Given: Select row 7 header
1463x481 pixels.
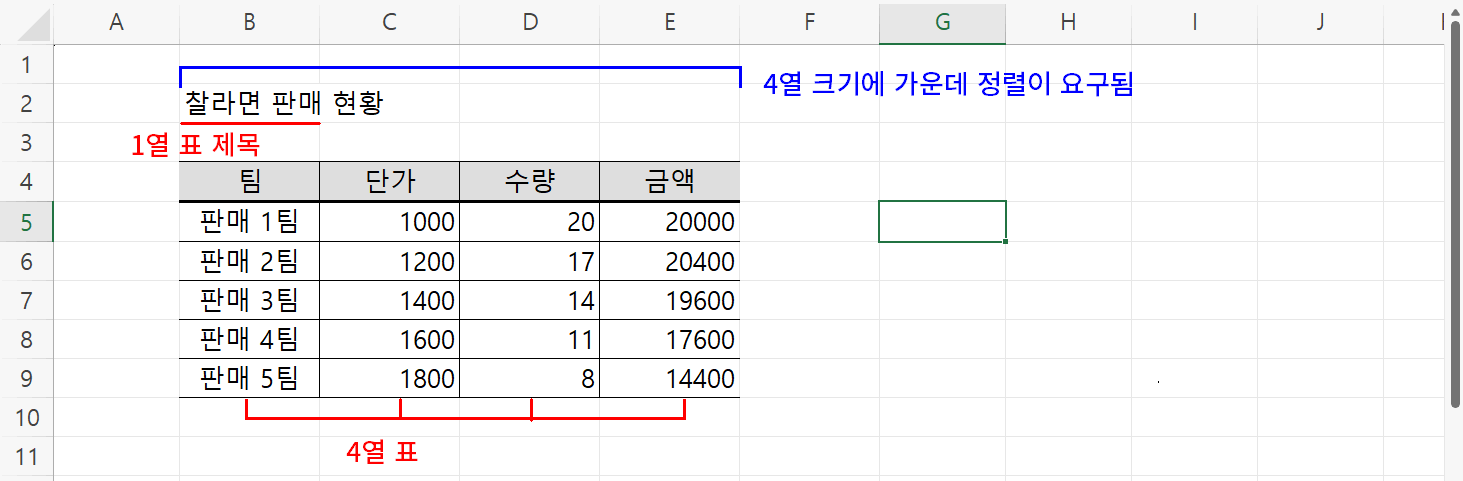Looking at the screenshot, I should (27, 300).
